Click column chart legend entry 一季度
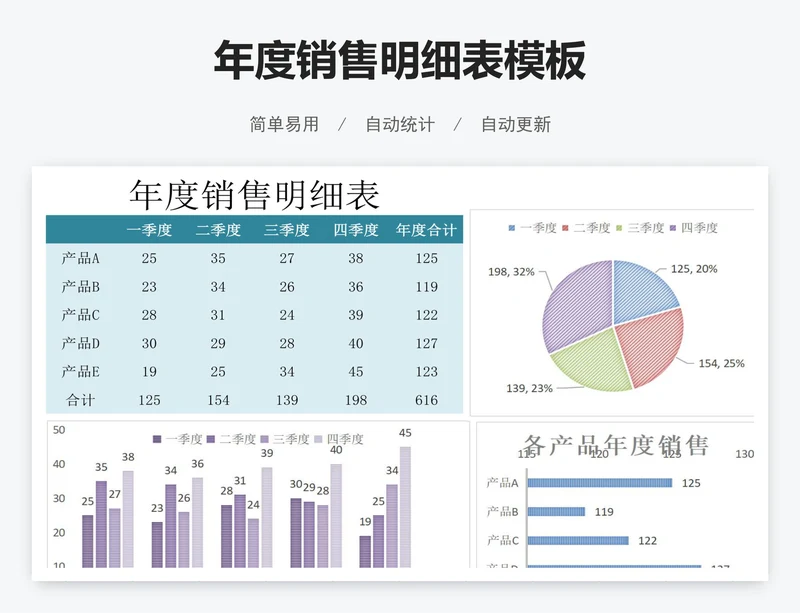Viewport: 800px width, 613px height. (178, 439)
